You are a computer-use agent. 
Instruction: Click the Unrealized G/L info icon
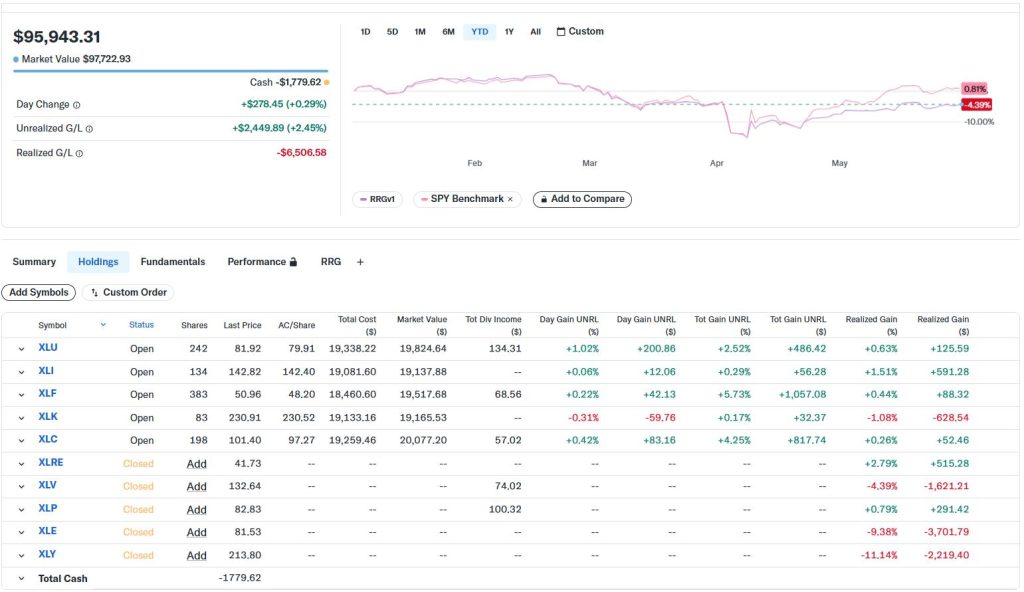point(89,129)
